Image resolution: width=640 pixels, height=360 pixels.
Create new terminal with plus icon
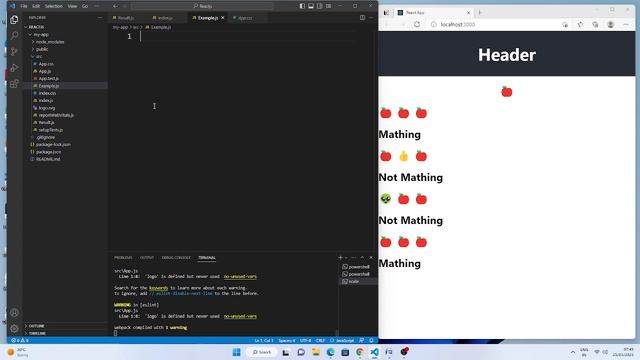tap(340, 258)
